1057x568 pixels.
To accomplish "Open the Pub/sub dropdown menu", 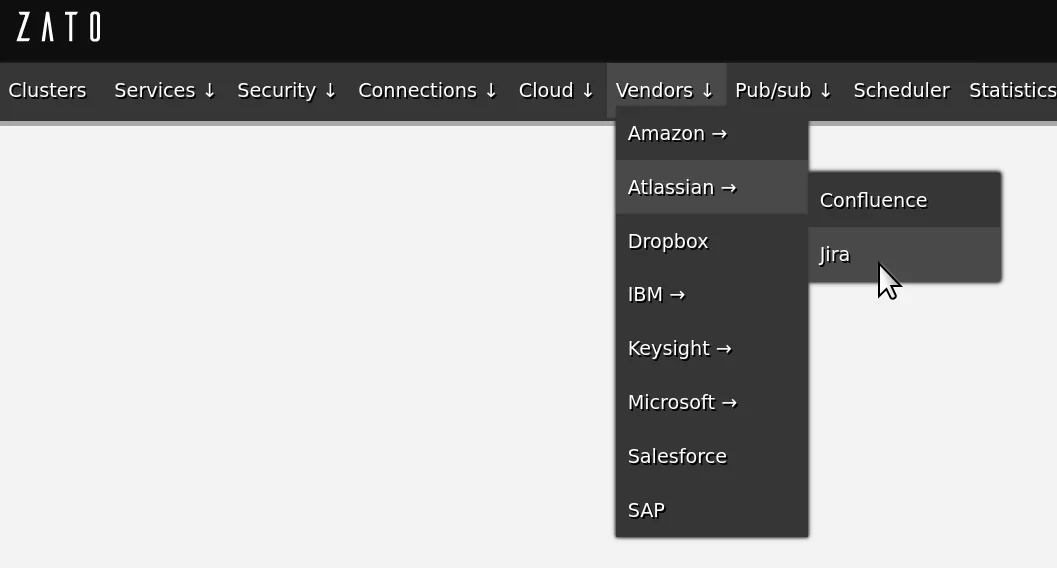I will (783, 91).
